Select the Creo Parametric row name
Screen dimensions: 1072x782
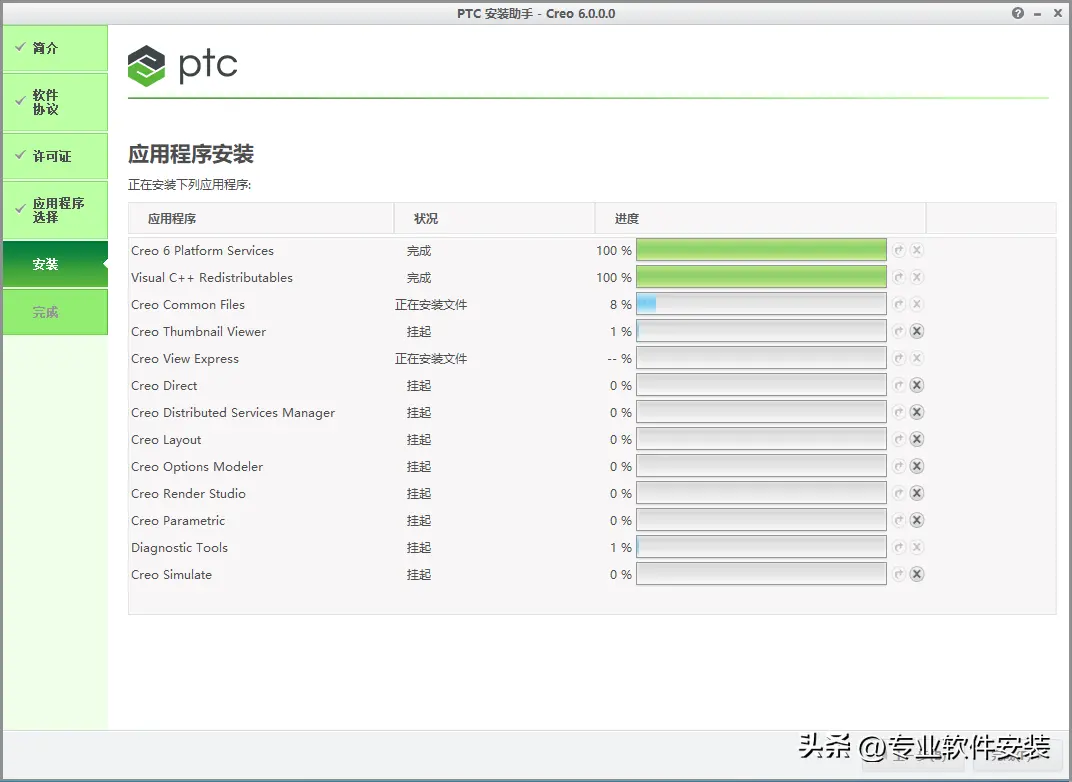[x=178, y=521]
